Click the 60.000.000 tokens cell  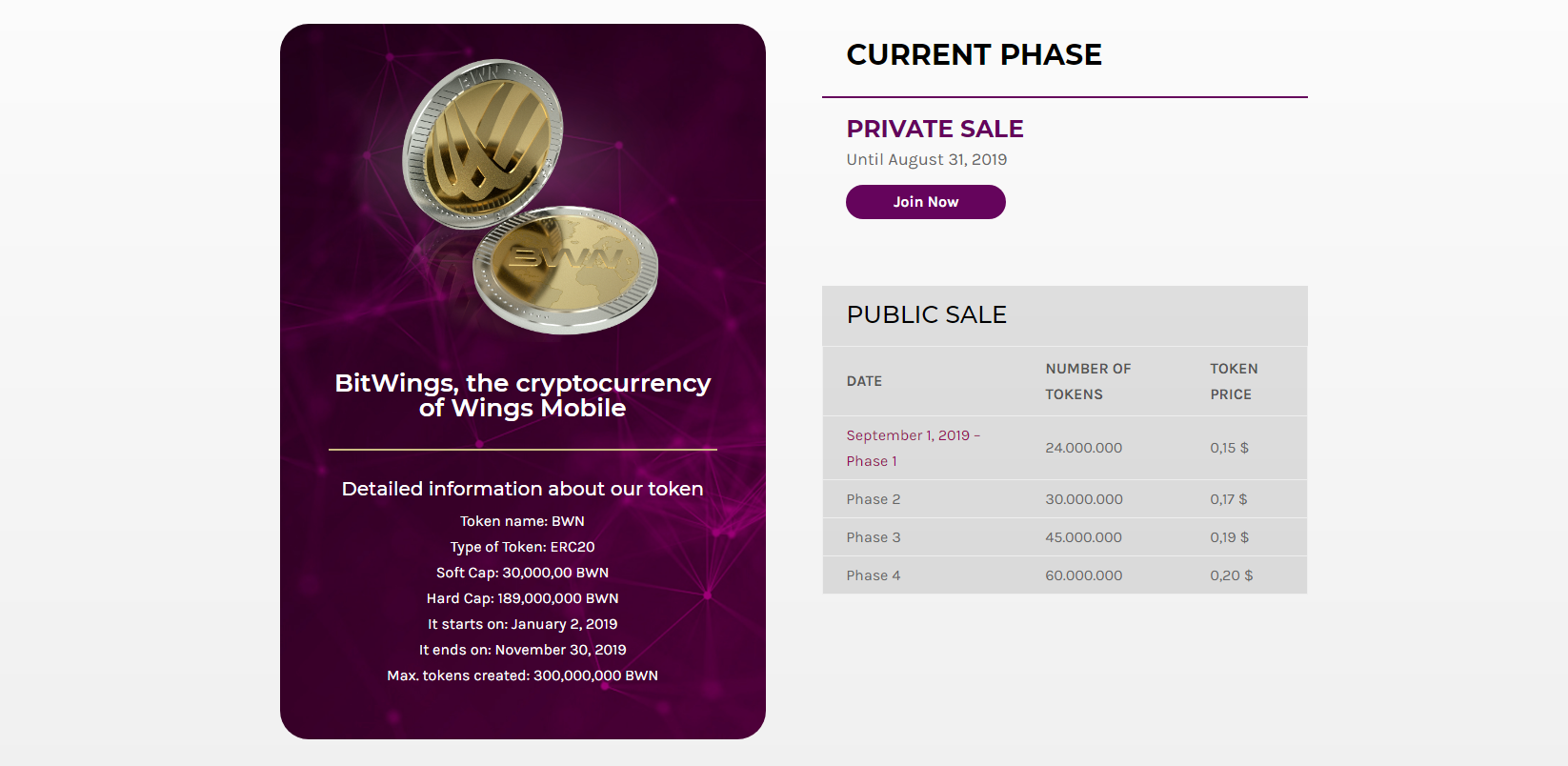(x=1083, y=575)
